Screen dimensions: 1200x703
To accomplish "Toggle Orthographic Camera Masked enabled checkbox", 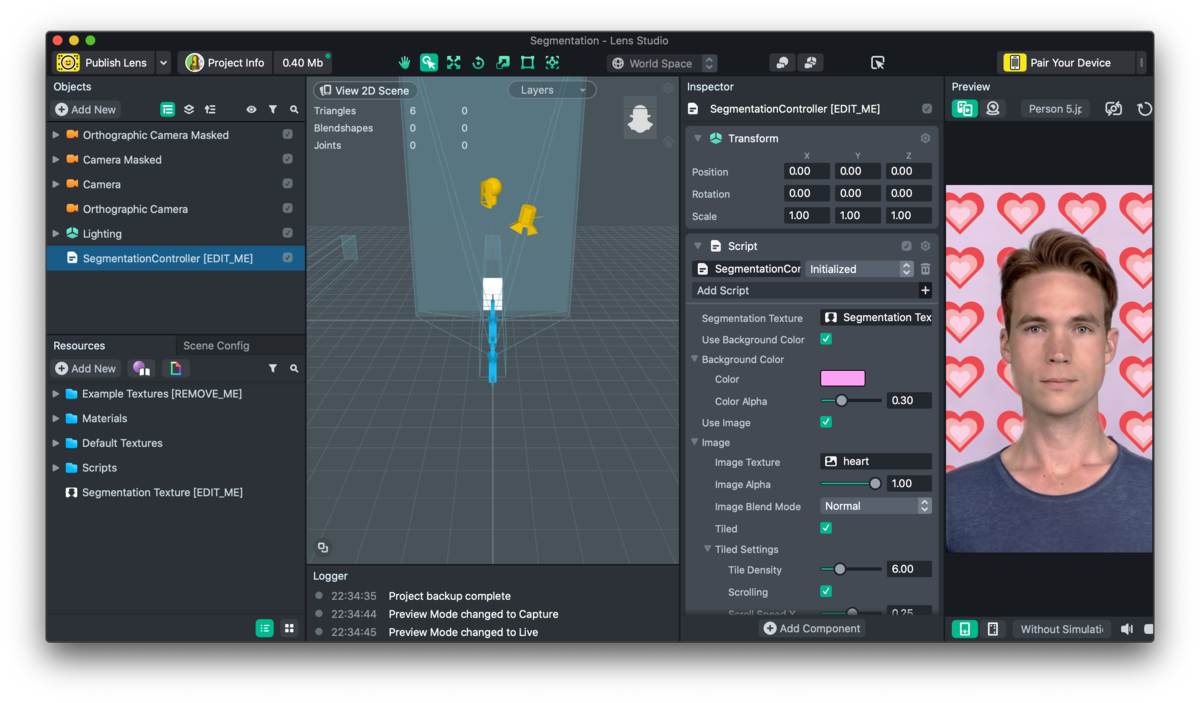I will [287, 135].
